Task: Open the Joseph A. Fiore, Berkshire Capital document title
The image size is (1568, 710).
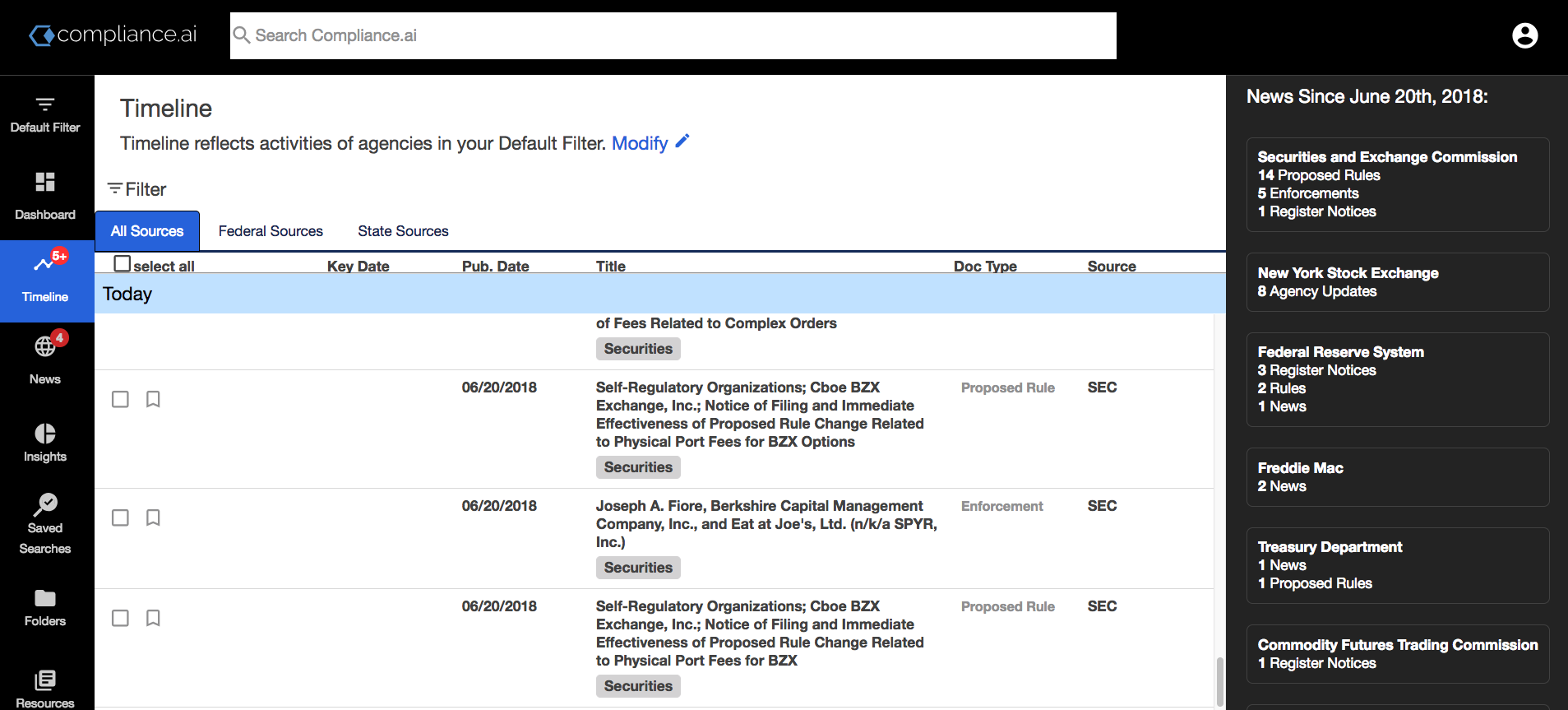Action: coord(766,523)
